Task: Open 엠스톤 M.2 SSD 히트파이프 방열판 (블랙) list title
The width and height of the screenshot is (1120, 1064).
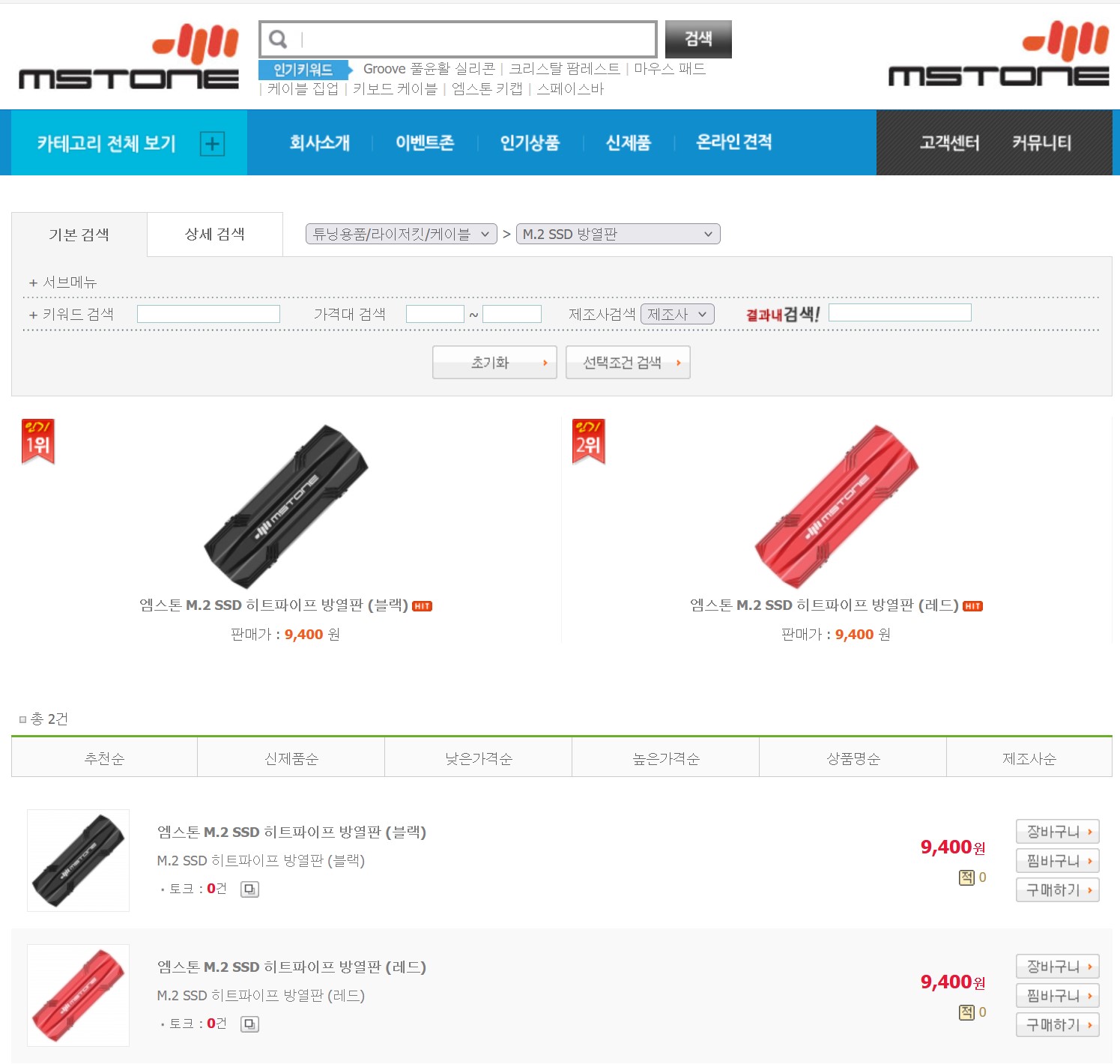Action: pyautogui.click(x=291, y=832)
